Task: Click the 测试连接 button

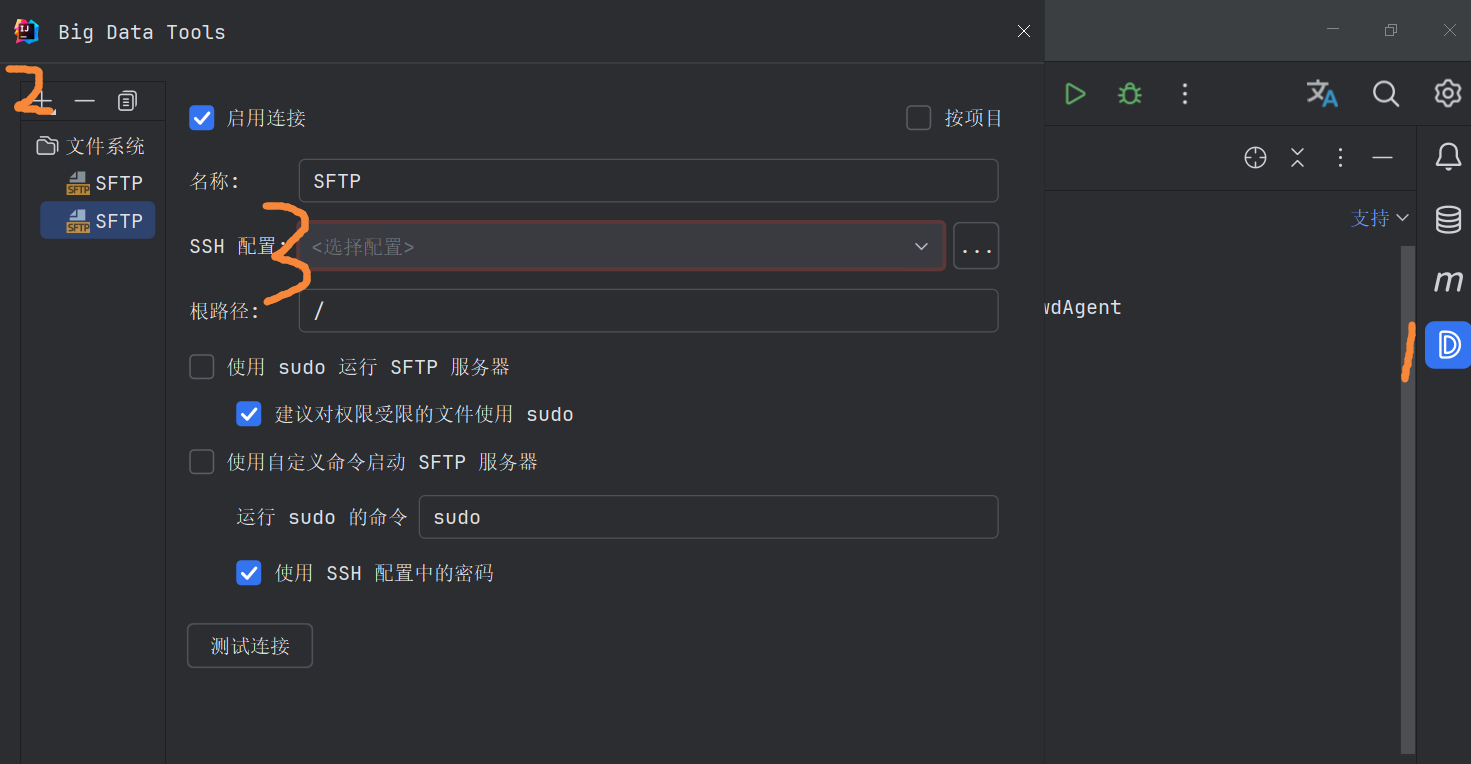Action: click(250, 646)
